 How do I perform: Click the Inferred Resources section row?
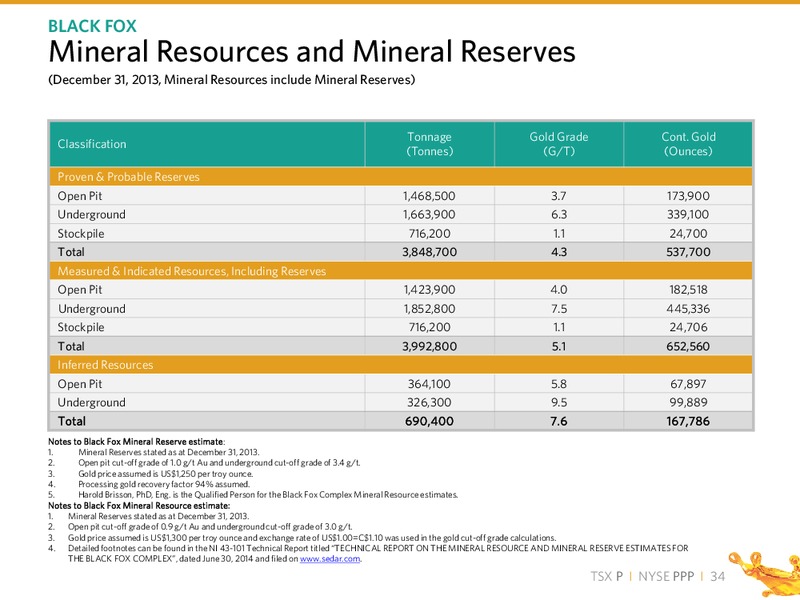click(x=401, y=365)
